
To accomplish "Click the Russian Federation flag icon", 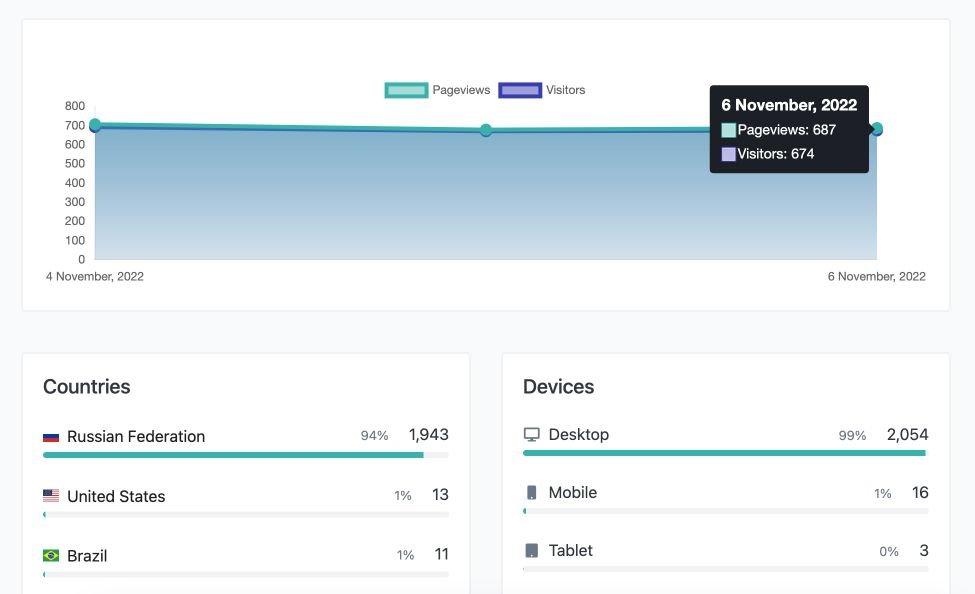I will tap(51, 437).
